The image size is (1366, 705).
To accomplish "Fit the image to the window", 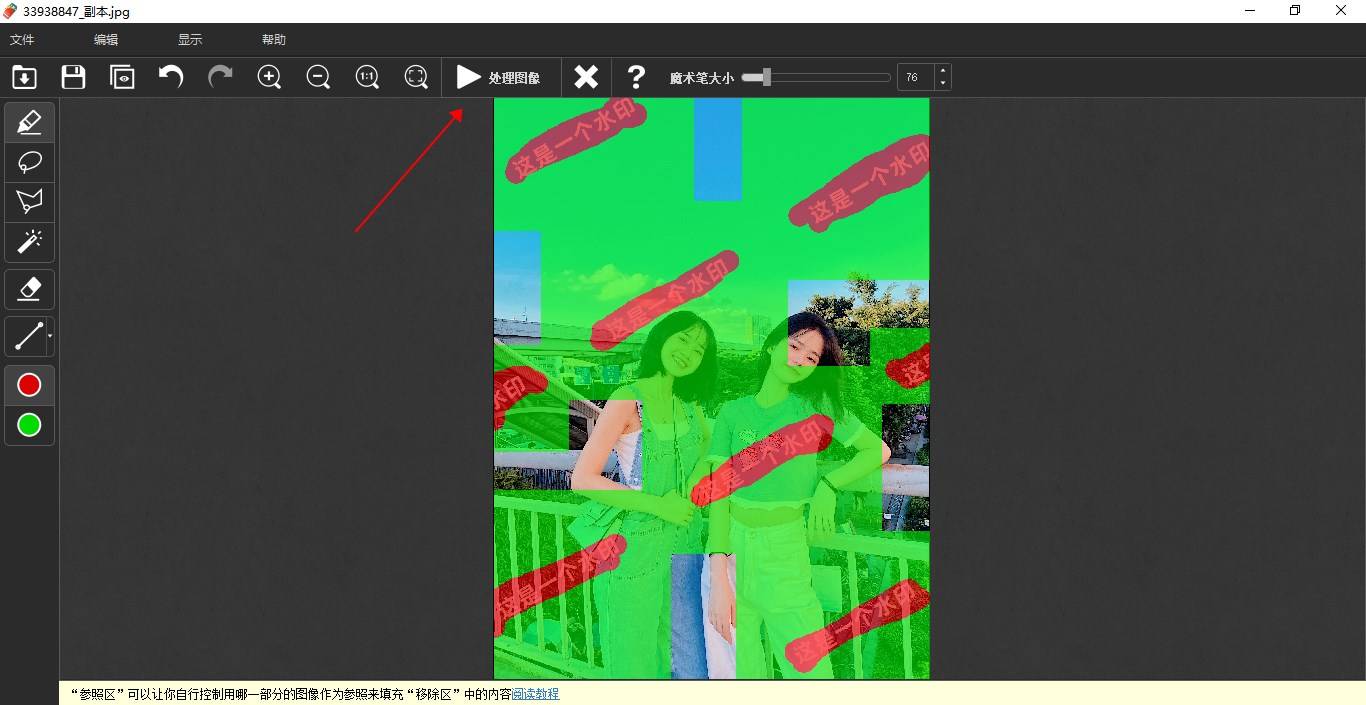I will click(416, 77).
